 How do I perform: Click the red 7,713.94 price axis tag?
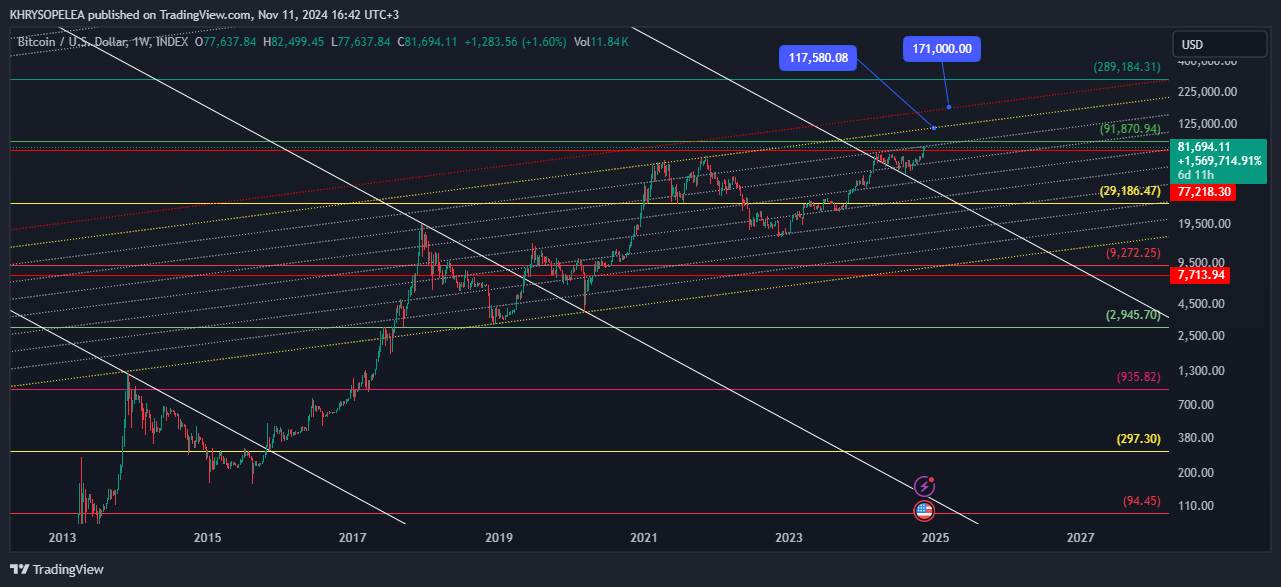pyautogui.click(x=1201, y=275)
